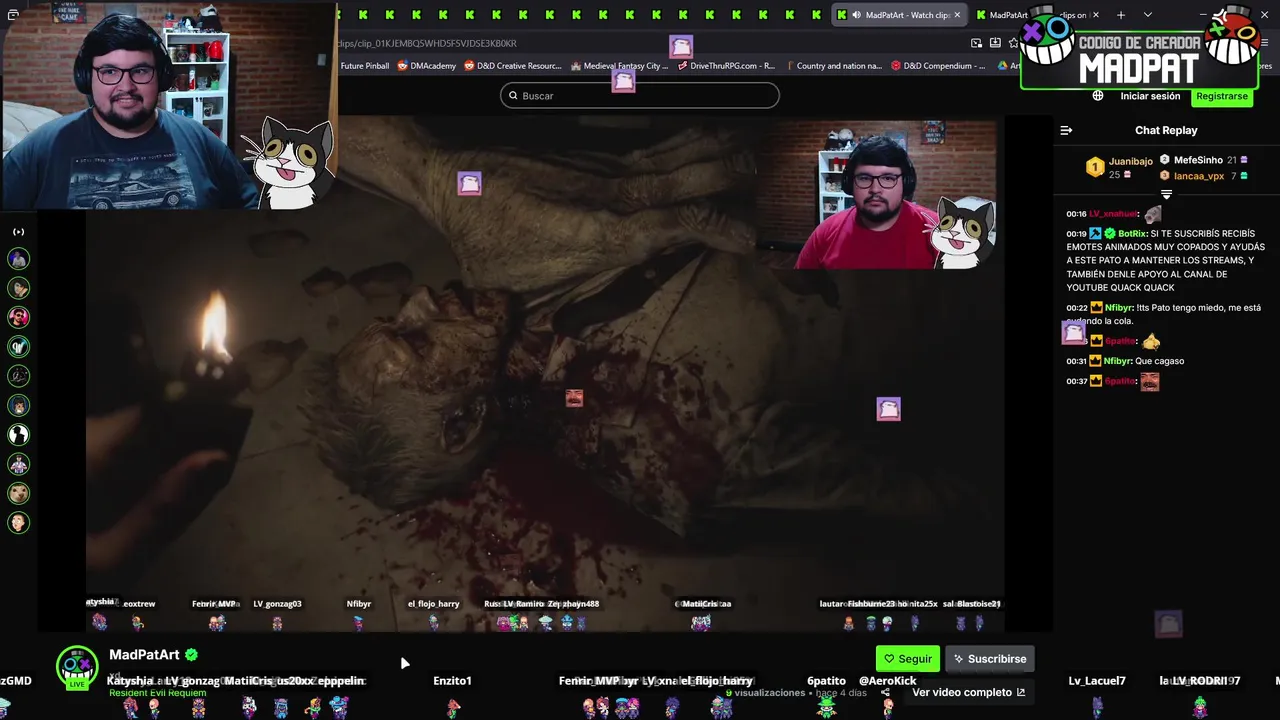The image size is (1280, 720).
Task: Open the W logo channel avatar
Action: (x=18, y=347)
